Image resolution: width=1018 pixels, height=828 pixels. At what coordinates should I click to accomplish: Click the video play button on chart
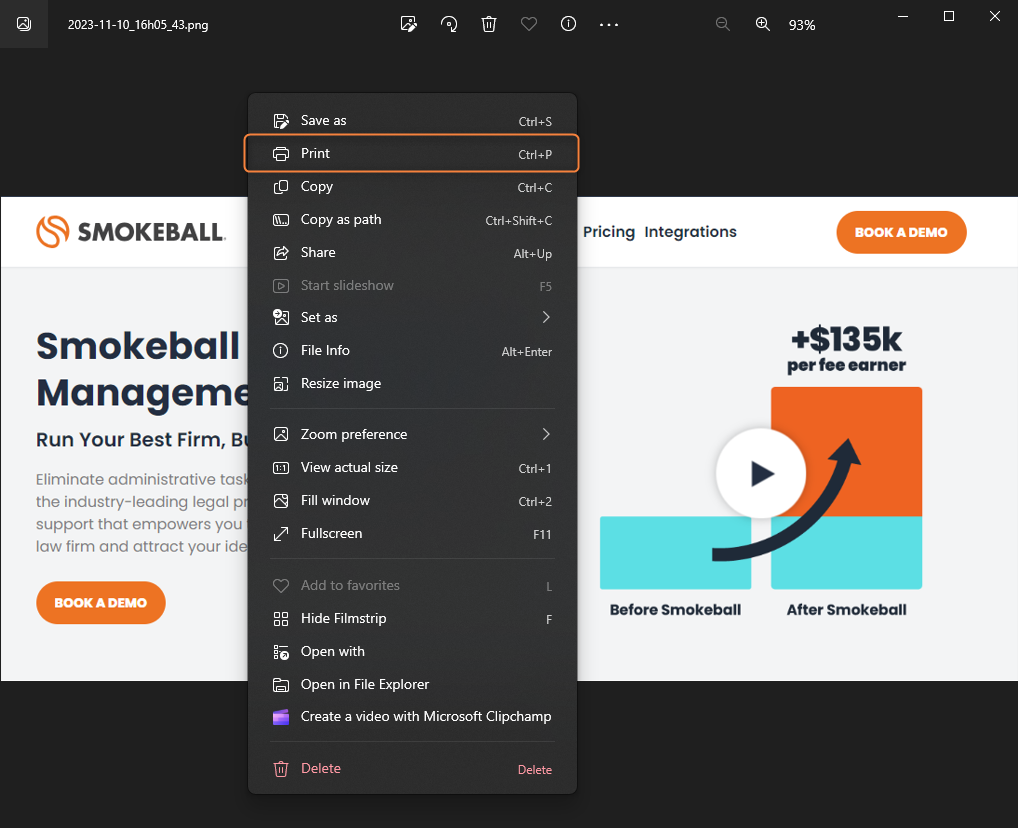[761, 473]
